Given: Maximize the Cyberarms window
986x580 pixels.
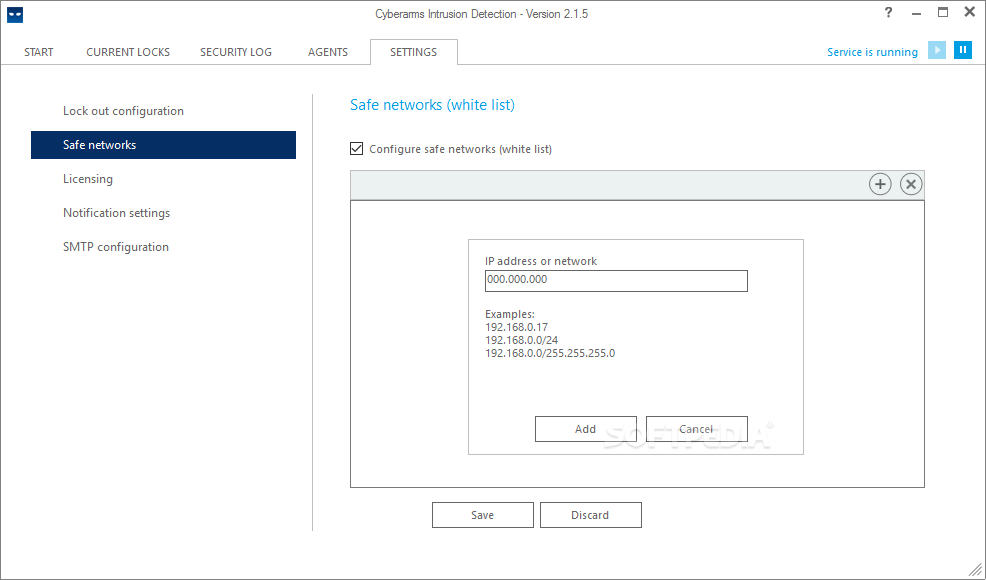Looking at the screenshot, I should [x=943, y=12].
